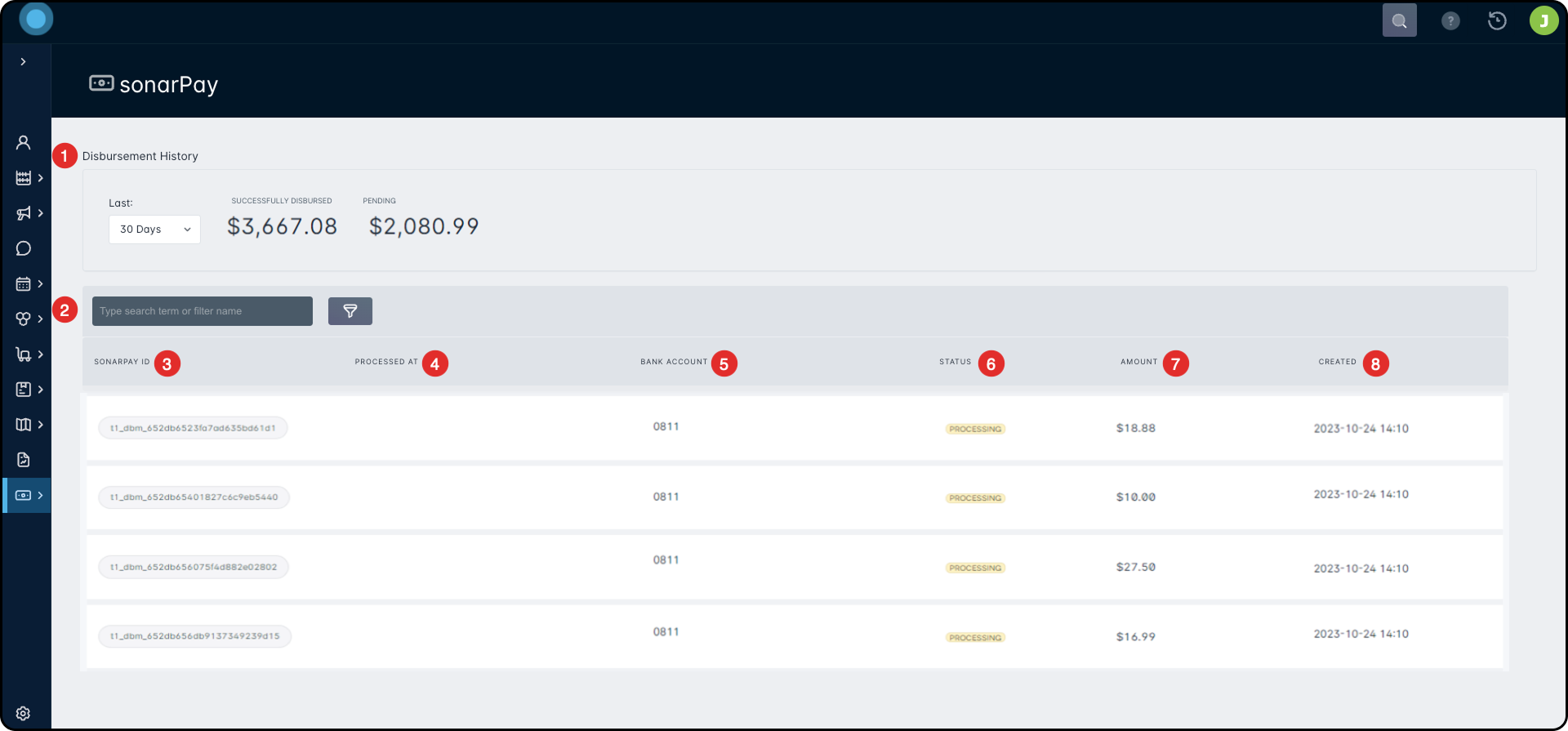The height and width of the screenshot is (731, 1568).
Task: Expand the calendar sidebar item chevron
Action: 40,283
